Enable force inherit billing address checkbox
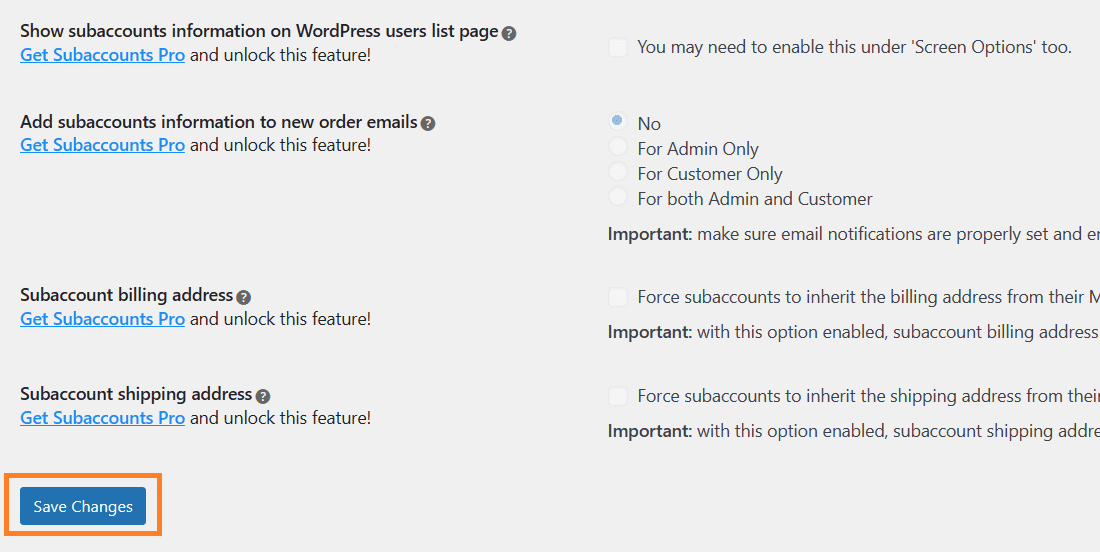1100x552 pixels. point(617,297)
